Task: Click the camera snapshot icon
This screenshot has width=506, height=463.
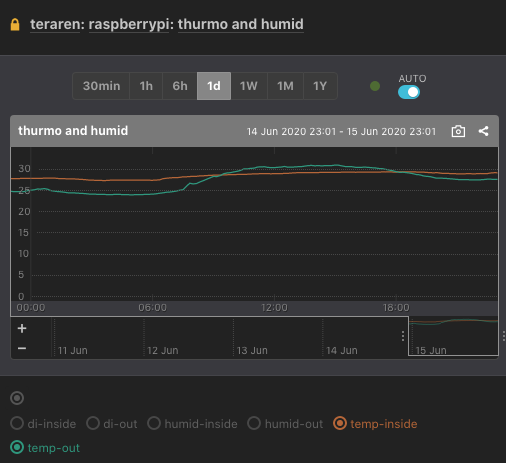Action: tap(458, 131)
